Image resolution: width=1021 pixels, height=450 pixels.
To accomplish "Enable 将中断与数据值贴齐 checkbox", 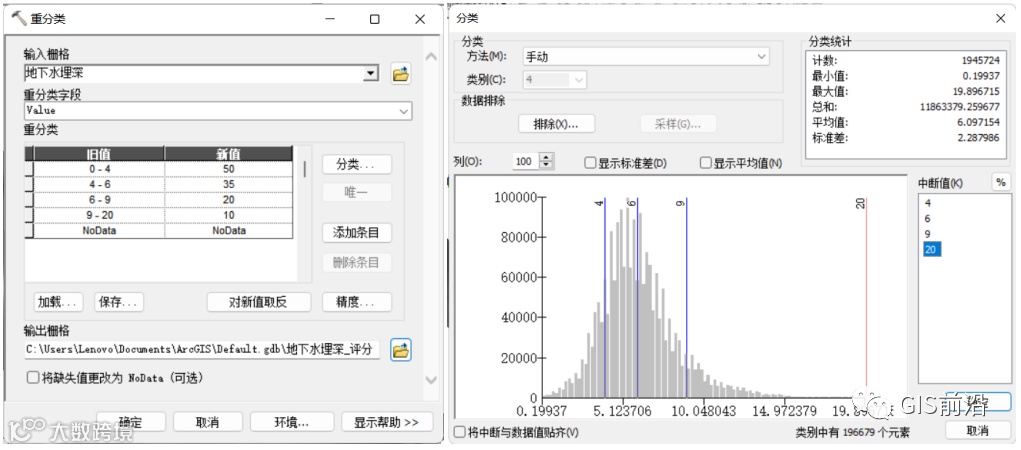I will coord(460,432).
